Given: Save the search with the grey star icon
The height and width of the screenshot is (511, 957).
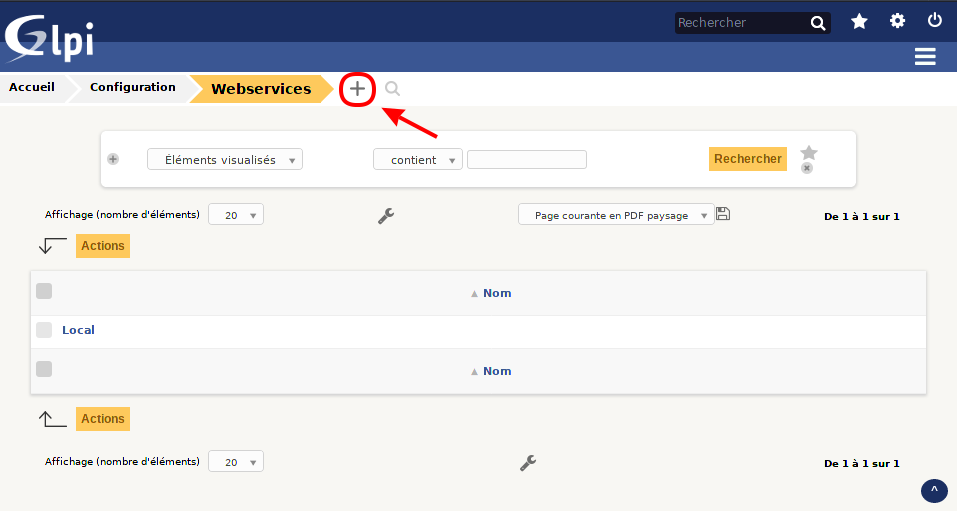Looking at the screenshot, I should coord(809,153).
